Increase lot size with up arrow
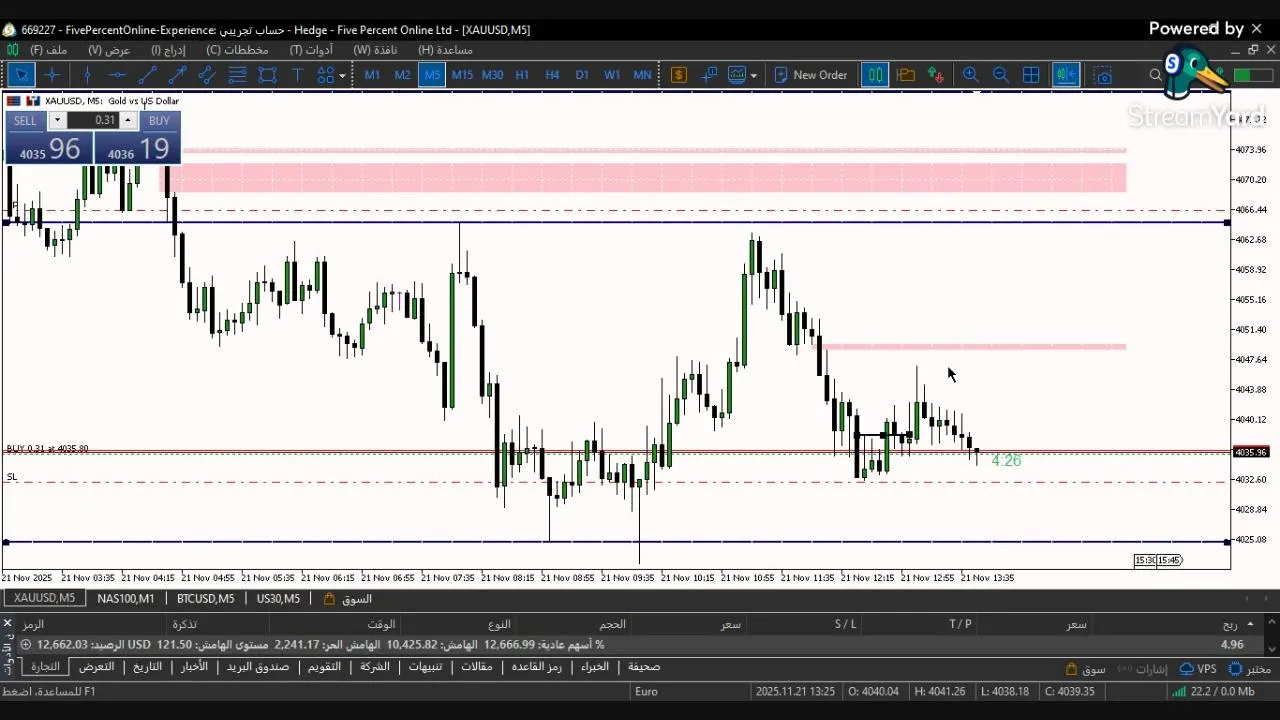Screen dimensions: 1280x720 [x=127, y=120]
